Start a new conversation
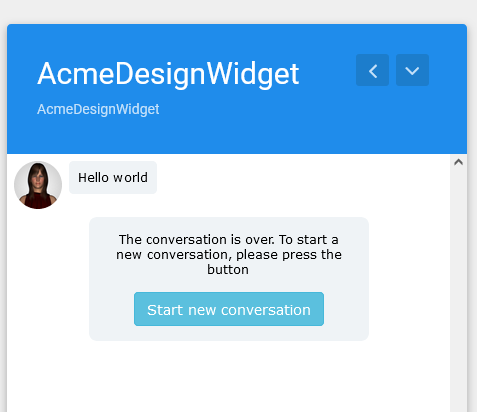The width and height of the screenshot is (477, 412). tap(229, 309)
